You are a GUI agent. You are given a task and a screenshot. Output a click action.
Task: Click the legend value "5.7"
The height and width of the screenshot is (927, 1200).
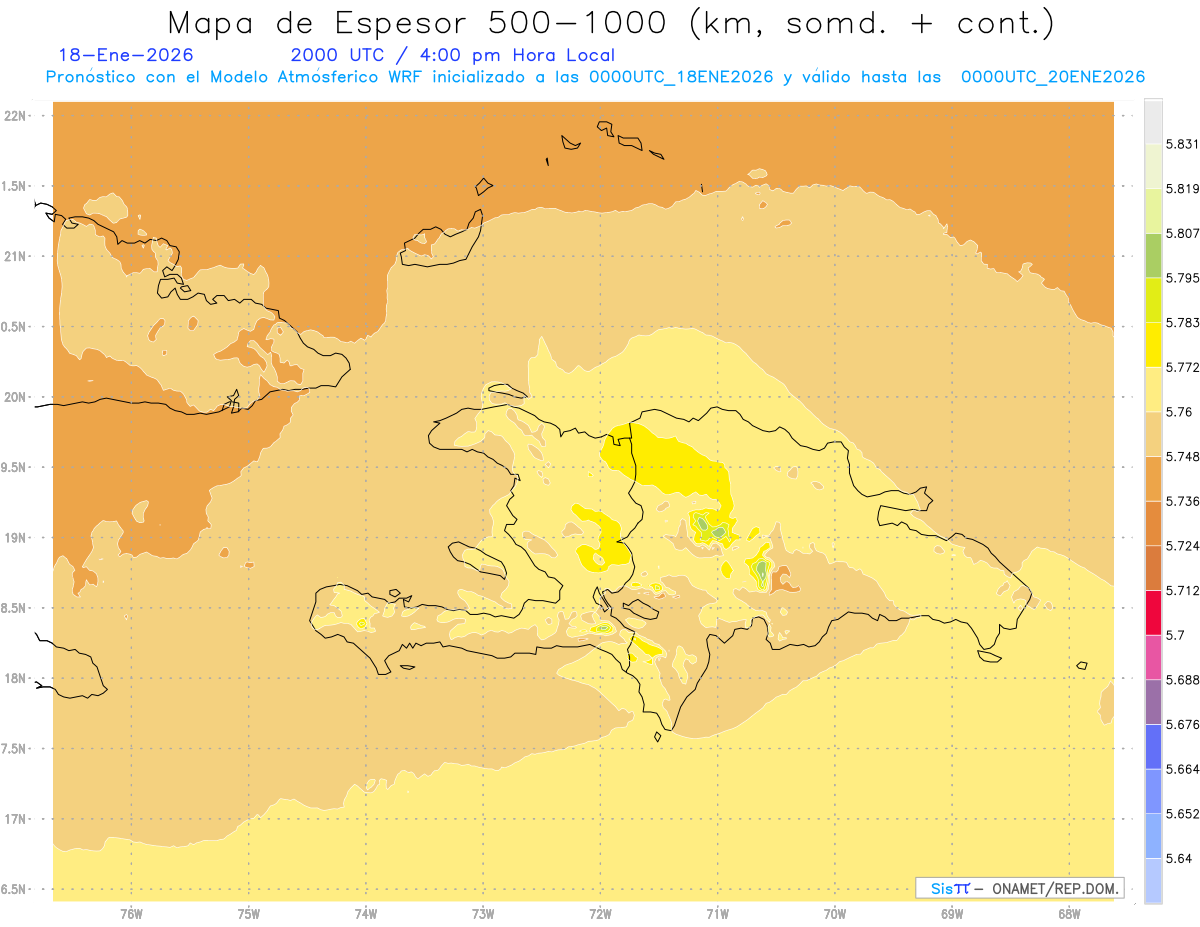pyautogui.click(x=1174, y=635)
